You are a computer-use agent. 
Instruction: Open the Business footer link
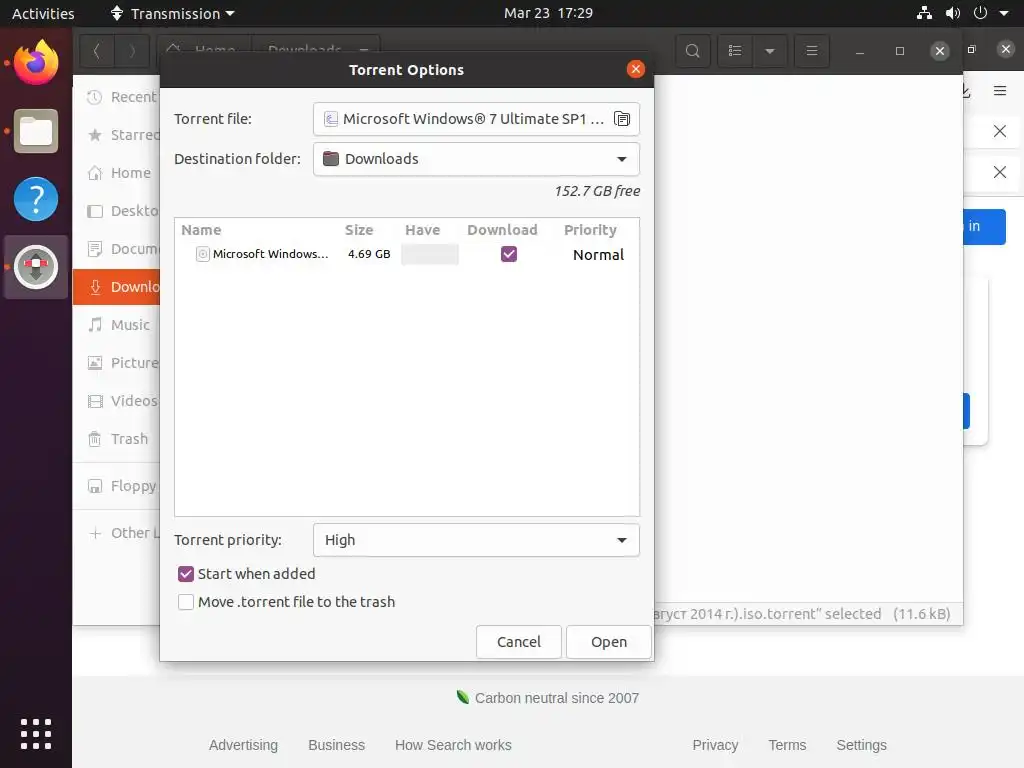[x=336, y=745]
